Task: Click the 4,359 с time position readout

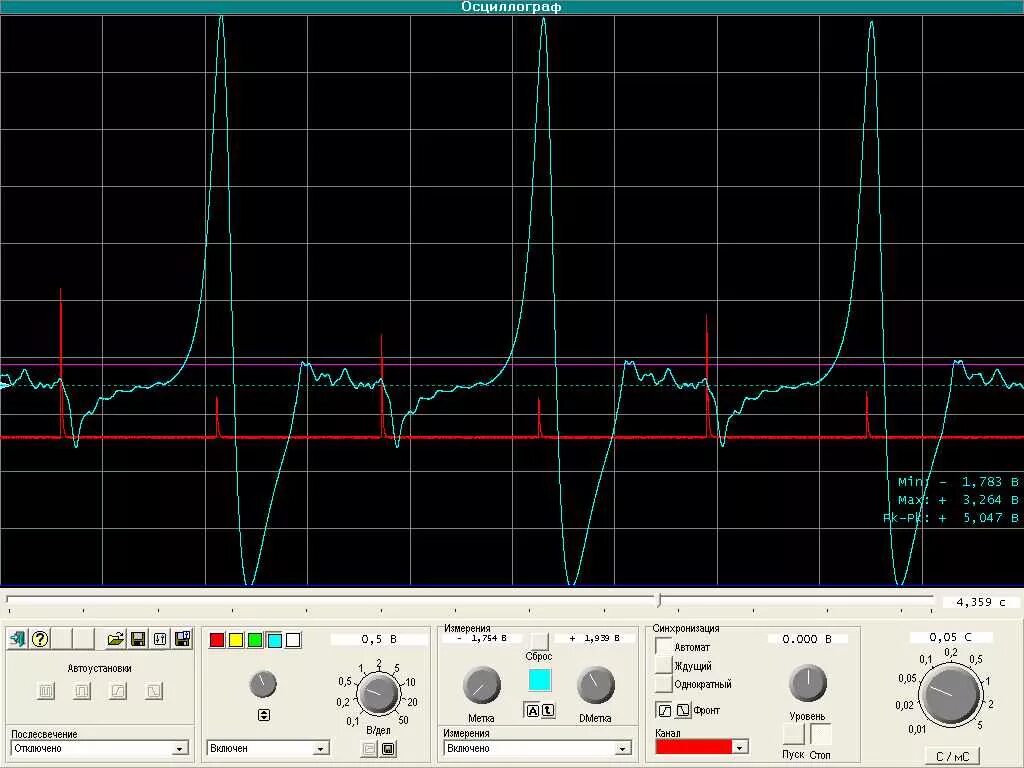Action: click(x=980, y=602)
